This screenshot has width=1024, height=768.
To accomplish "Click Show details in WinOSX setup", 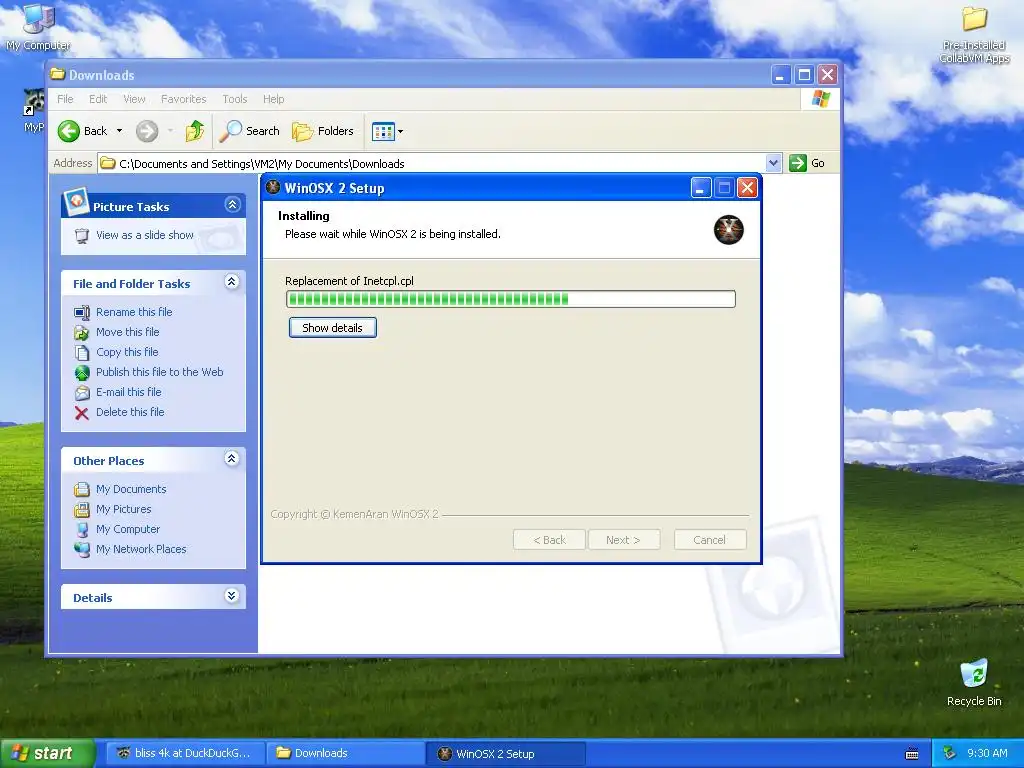I will click(x=332, y=328).
